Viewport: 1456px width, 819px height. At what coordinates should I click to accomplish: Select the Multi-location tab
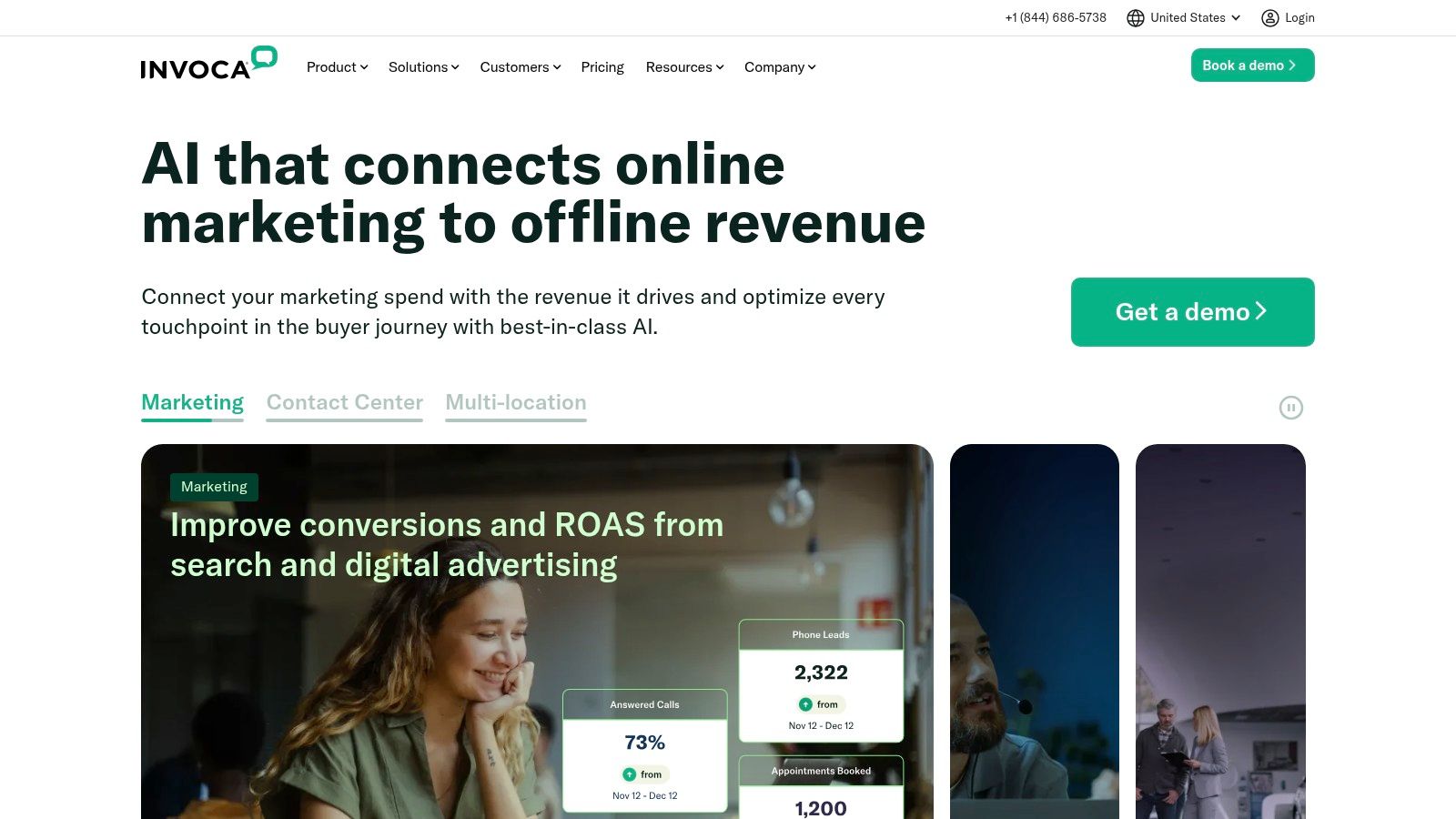(516, 403)
